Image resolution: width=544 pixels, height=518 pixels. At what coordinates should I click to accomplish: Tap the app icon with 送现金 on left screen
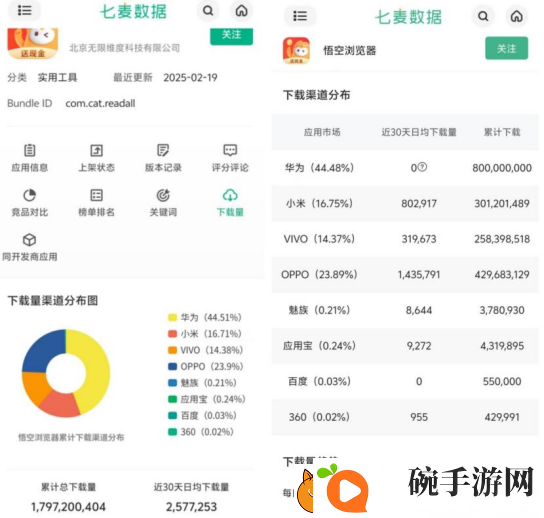pos(33,43)
